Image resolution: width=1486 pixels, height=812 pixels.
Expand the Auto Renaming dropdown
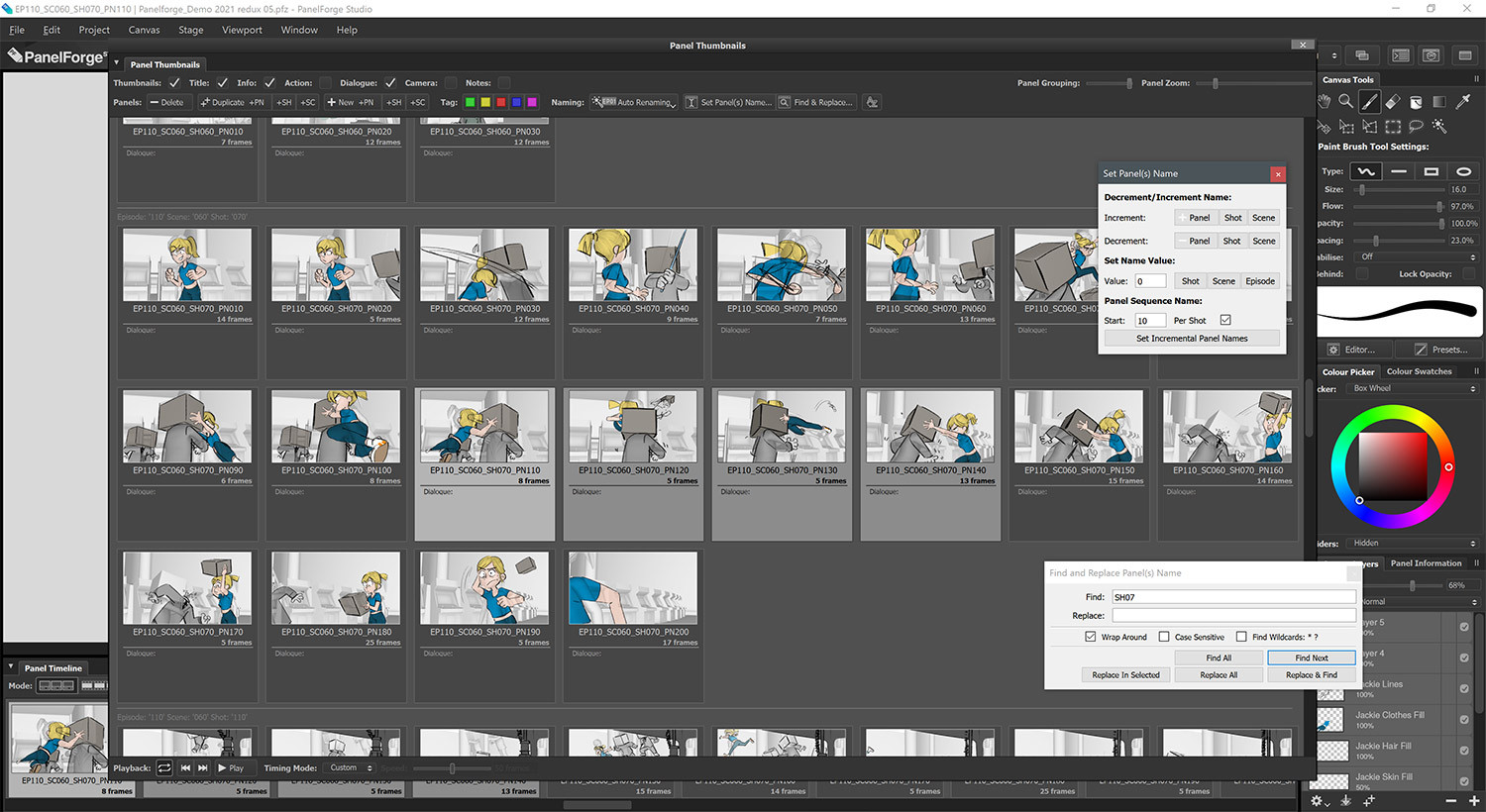[x=634, y=102]
